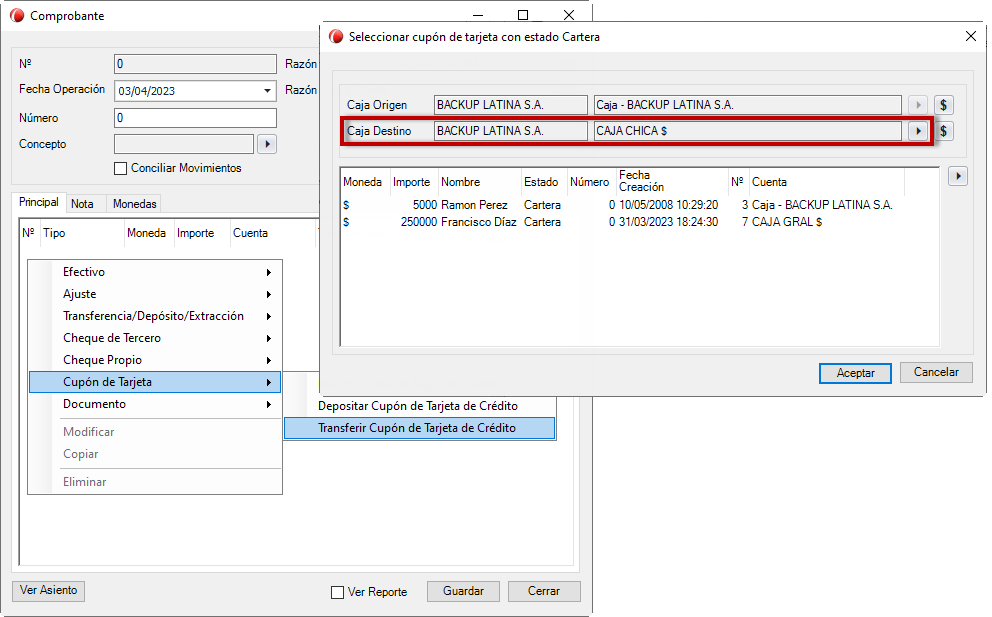Viewport: 992px width, 617px height.
Task: Click the 10/05/2008 10:29:20 date cell
Action: pyautogui.click(x=669, y=205)
